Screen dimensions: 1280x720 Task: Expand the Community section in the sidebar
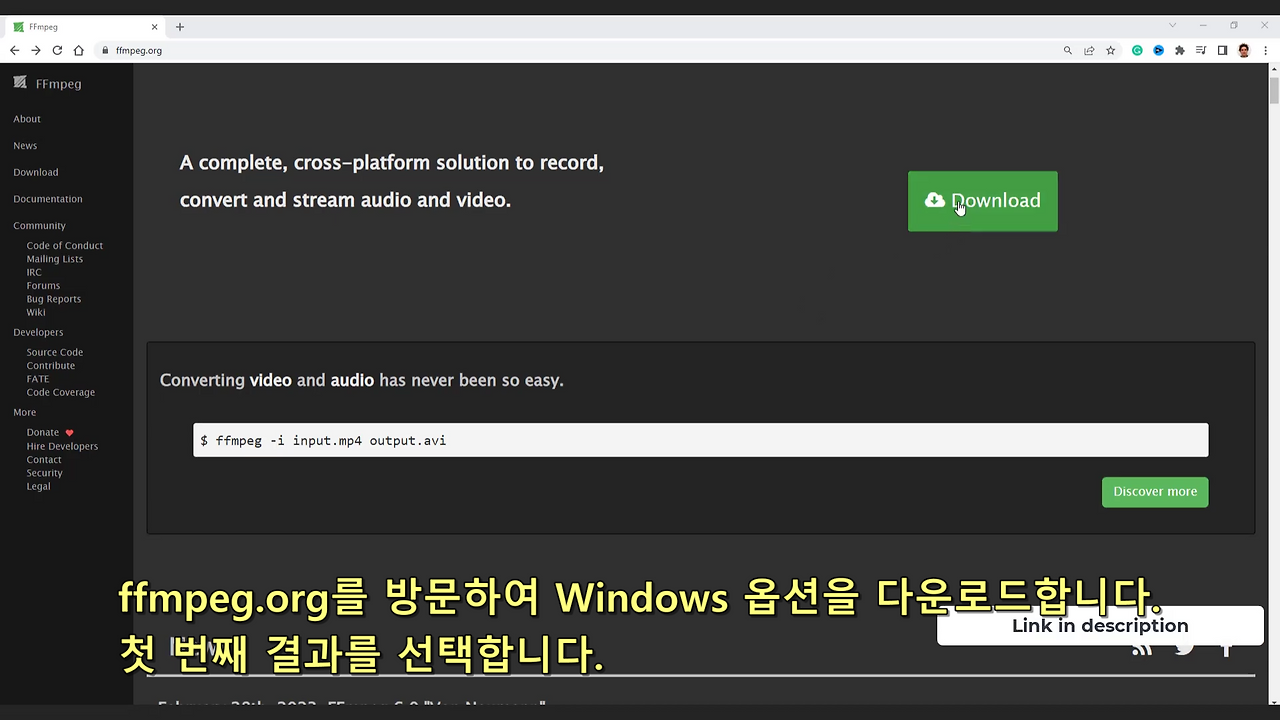click(x=39, y=225)
